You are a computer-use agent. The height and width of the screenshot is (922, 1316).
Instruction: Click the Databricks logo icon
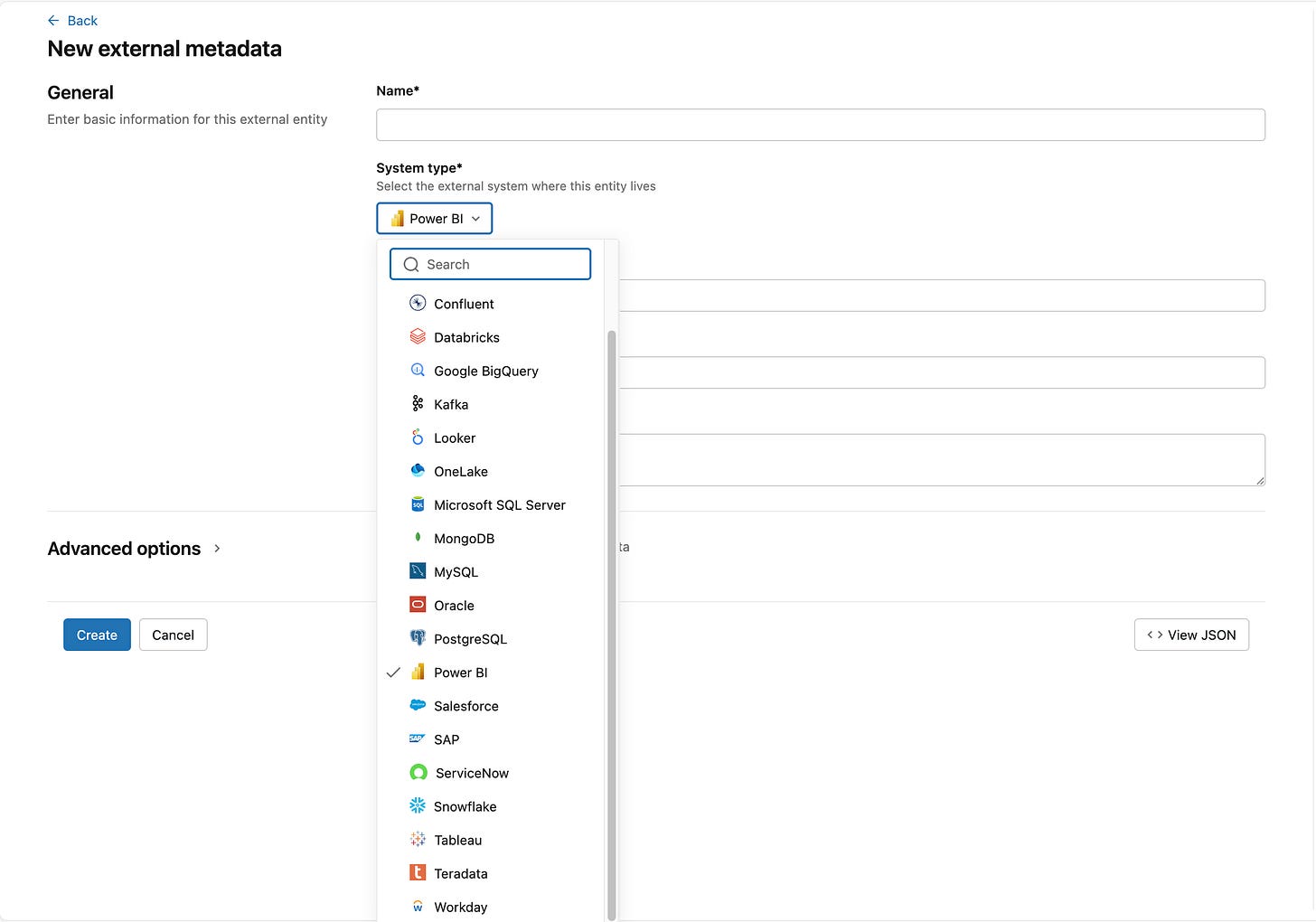point(418,337)
